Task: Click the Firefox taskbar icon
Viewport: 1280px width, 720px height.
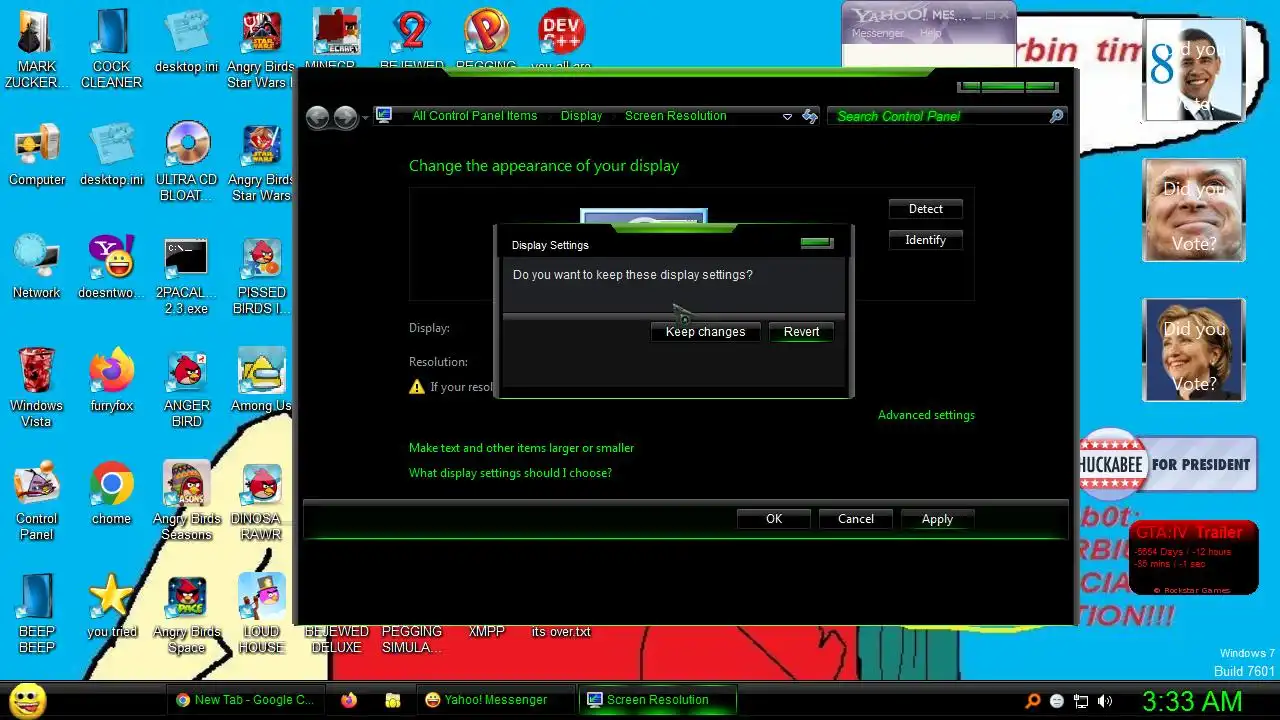Action: click(x=348, y=700)
